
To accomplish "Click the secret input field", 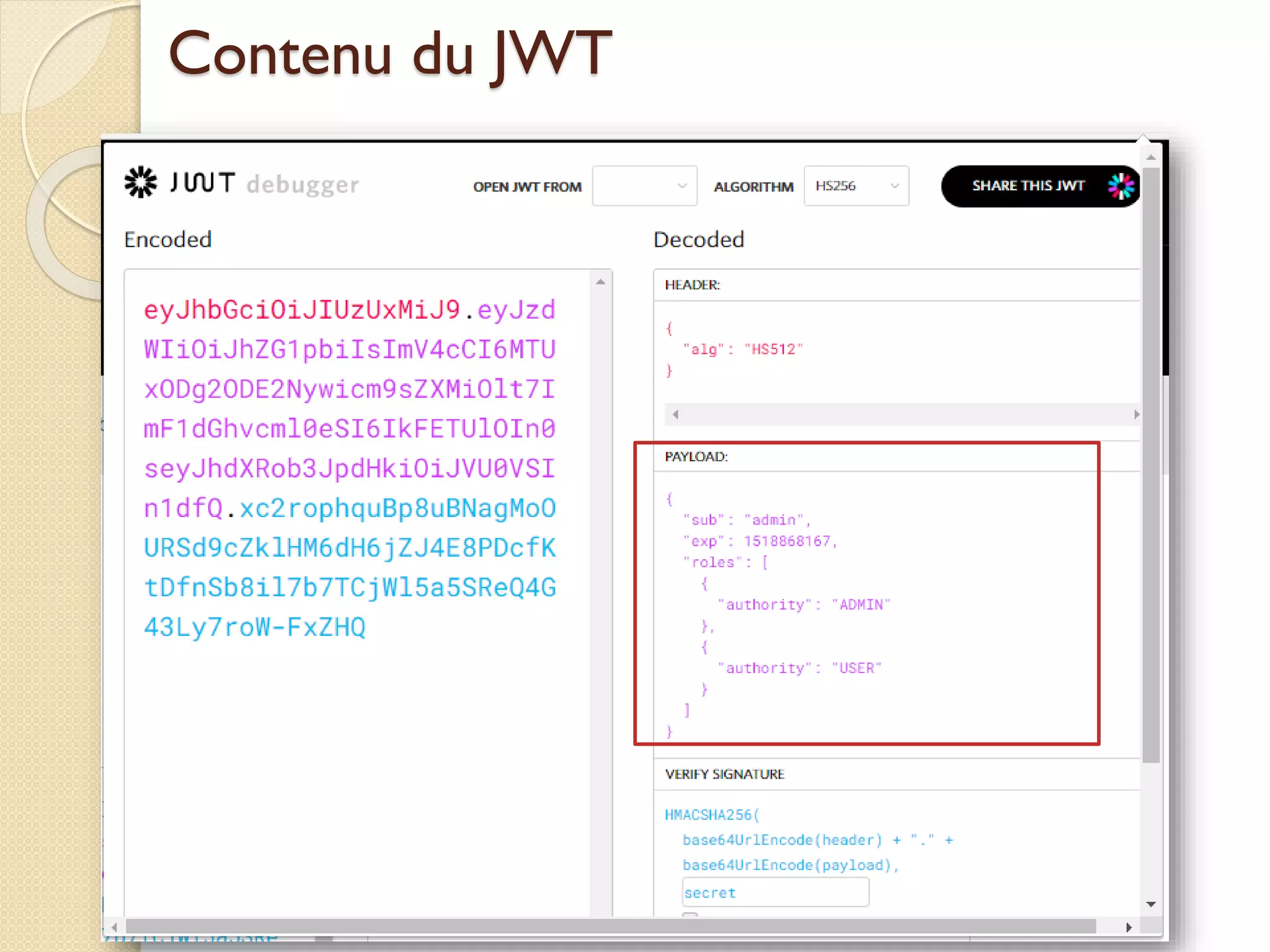I will [775, 892].
